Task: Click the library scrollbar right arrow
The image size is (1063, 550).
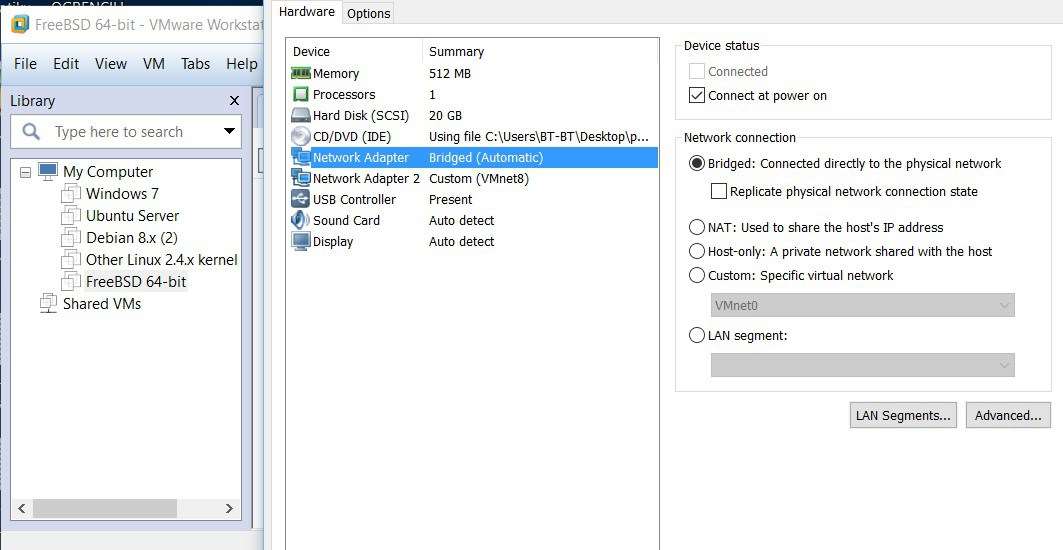Action: coord(229,508)
